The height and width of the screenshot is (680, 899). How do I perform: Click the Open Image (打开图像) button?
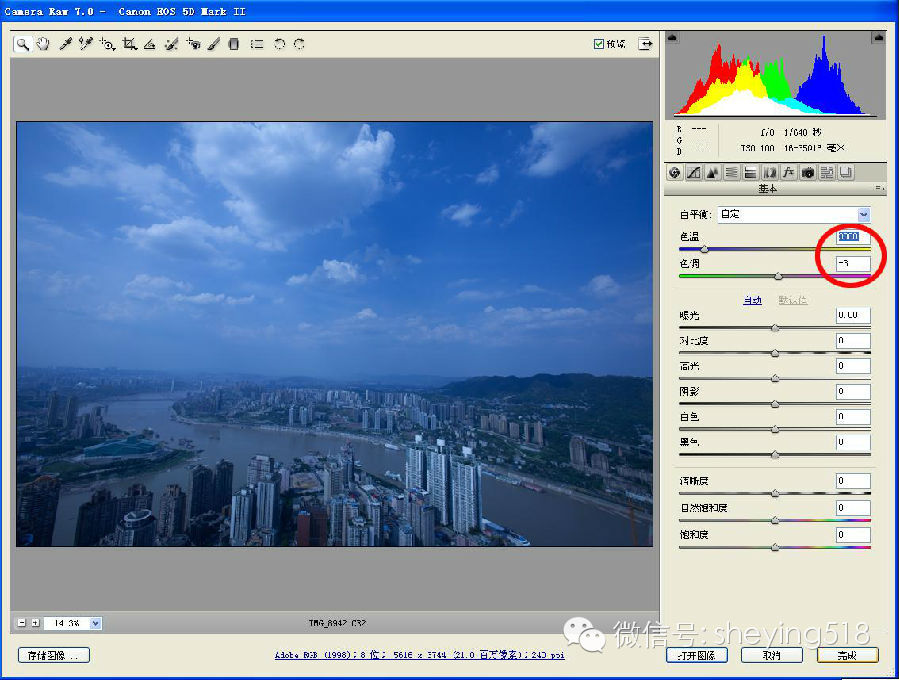click(697, 655)
